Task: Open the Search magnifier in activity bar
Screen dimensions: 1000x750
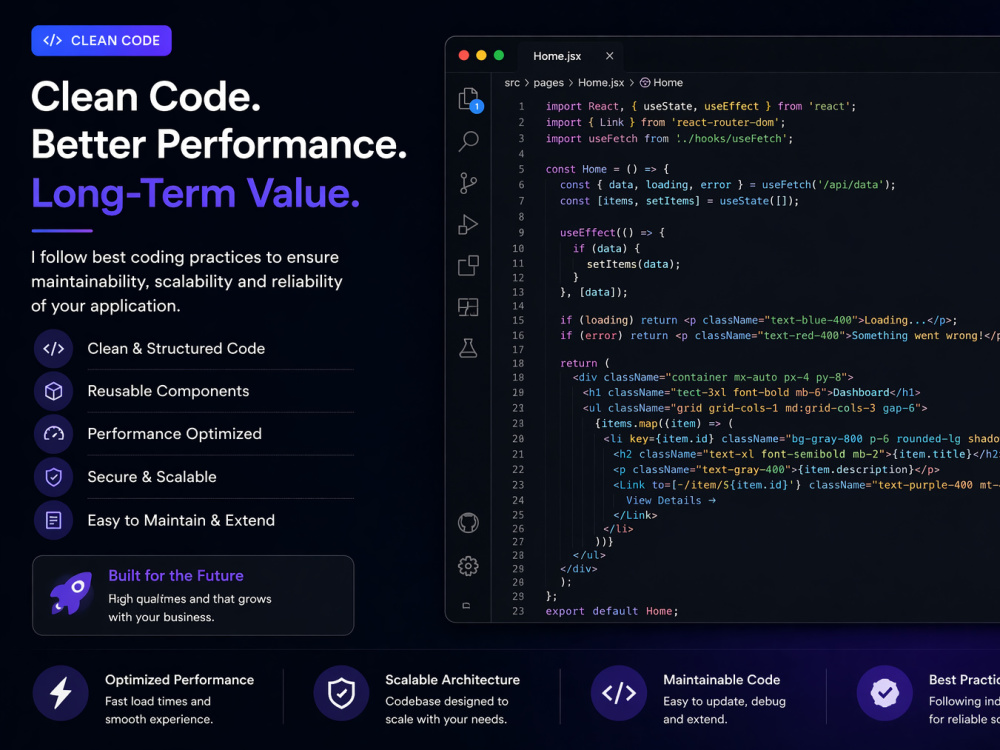Action: (469, 141)
